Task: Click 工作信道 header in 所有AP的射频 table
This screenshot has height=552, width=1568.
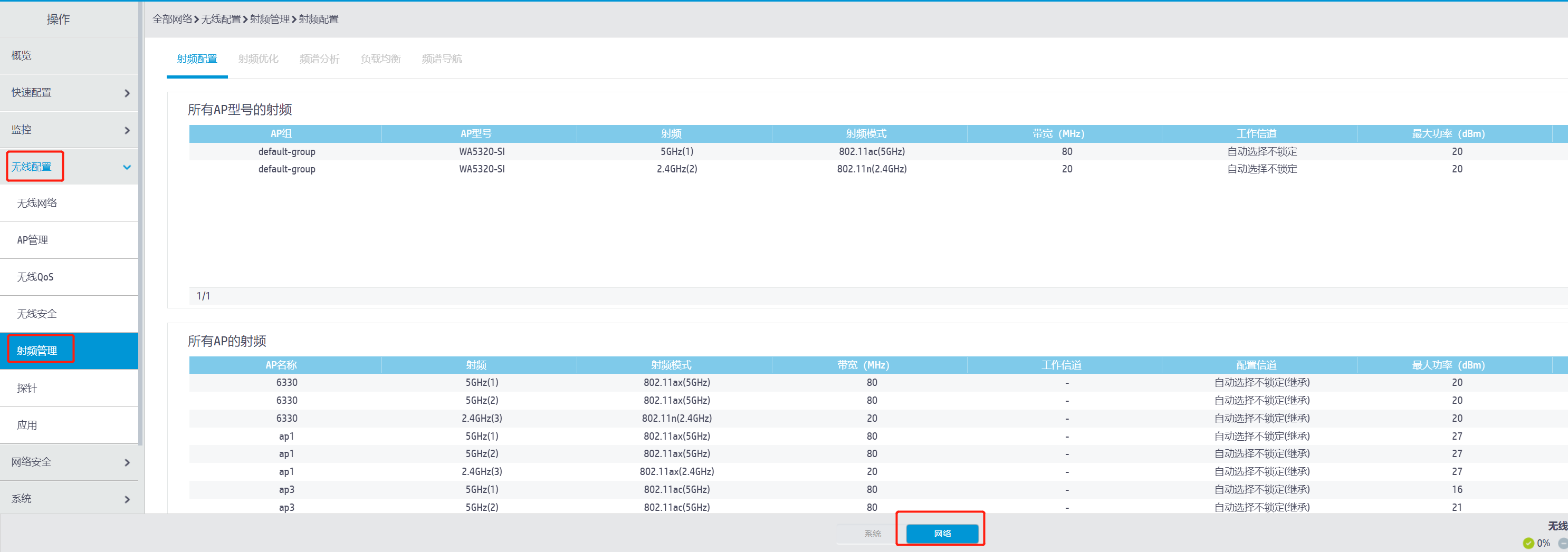Action: click(x=1064, y=365)
